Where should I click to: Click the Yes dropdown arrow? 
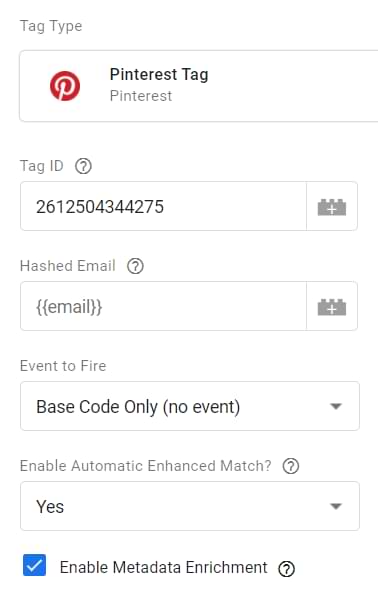coord(336,506)
